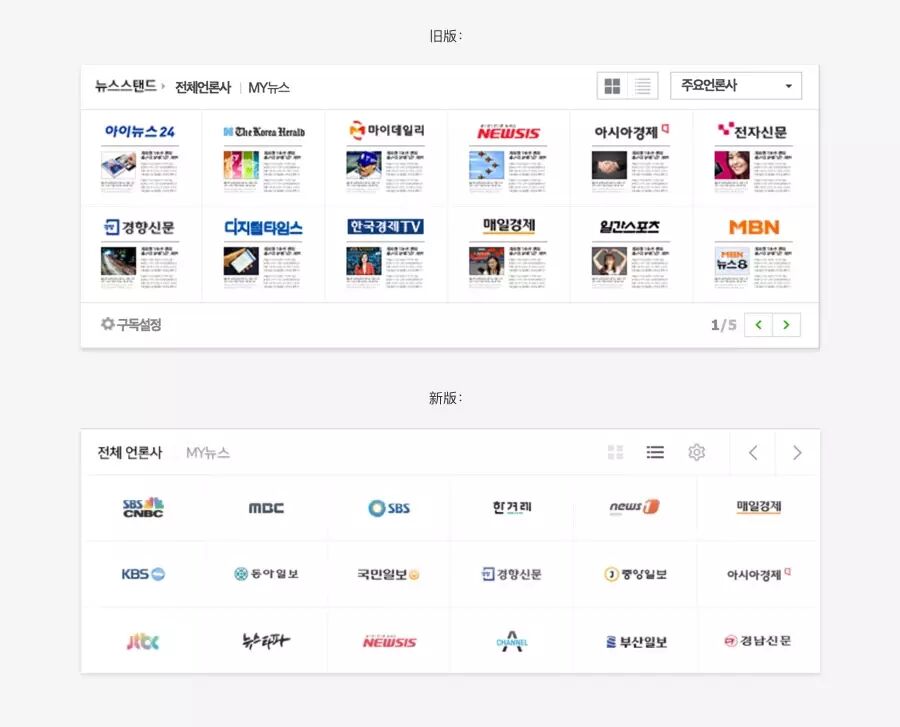Open the SBS logo
The width and height of the screenshot is (900, 727).
(389, 508)
